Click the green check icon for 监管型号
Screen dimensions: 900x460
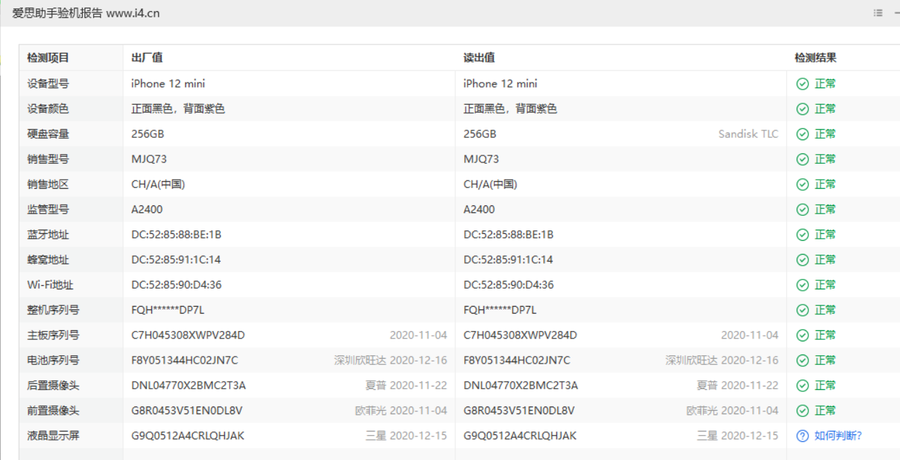point(802,210)
